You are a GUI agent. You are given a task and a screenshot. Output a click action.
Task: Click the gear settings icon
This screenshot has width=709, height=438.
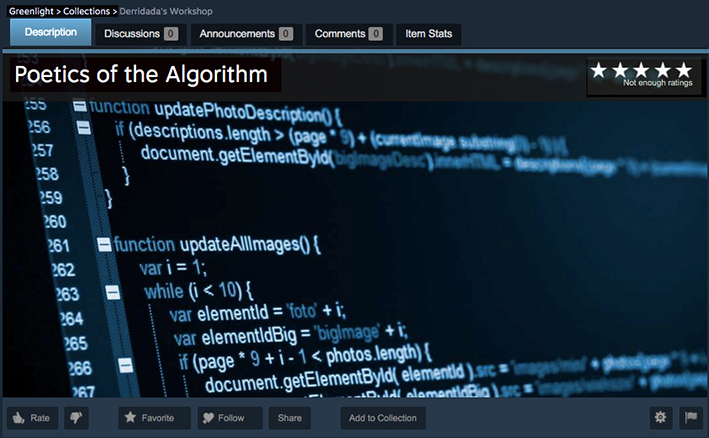660,418
